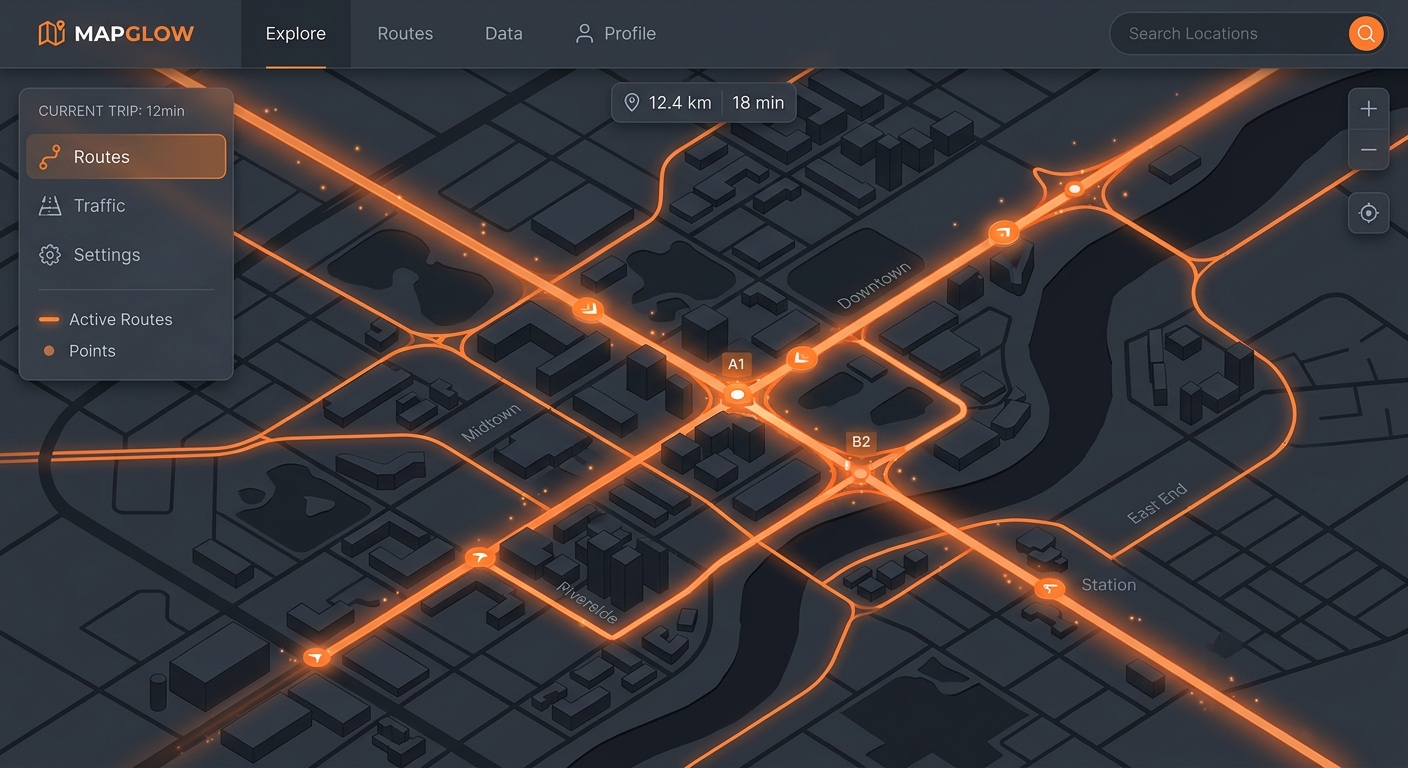Click the navigation arrow marker at lower-left road end
The image size is (1408, 768).
point(317,657)
